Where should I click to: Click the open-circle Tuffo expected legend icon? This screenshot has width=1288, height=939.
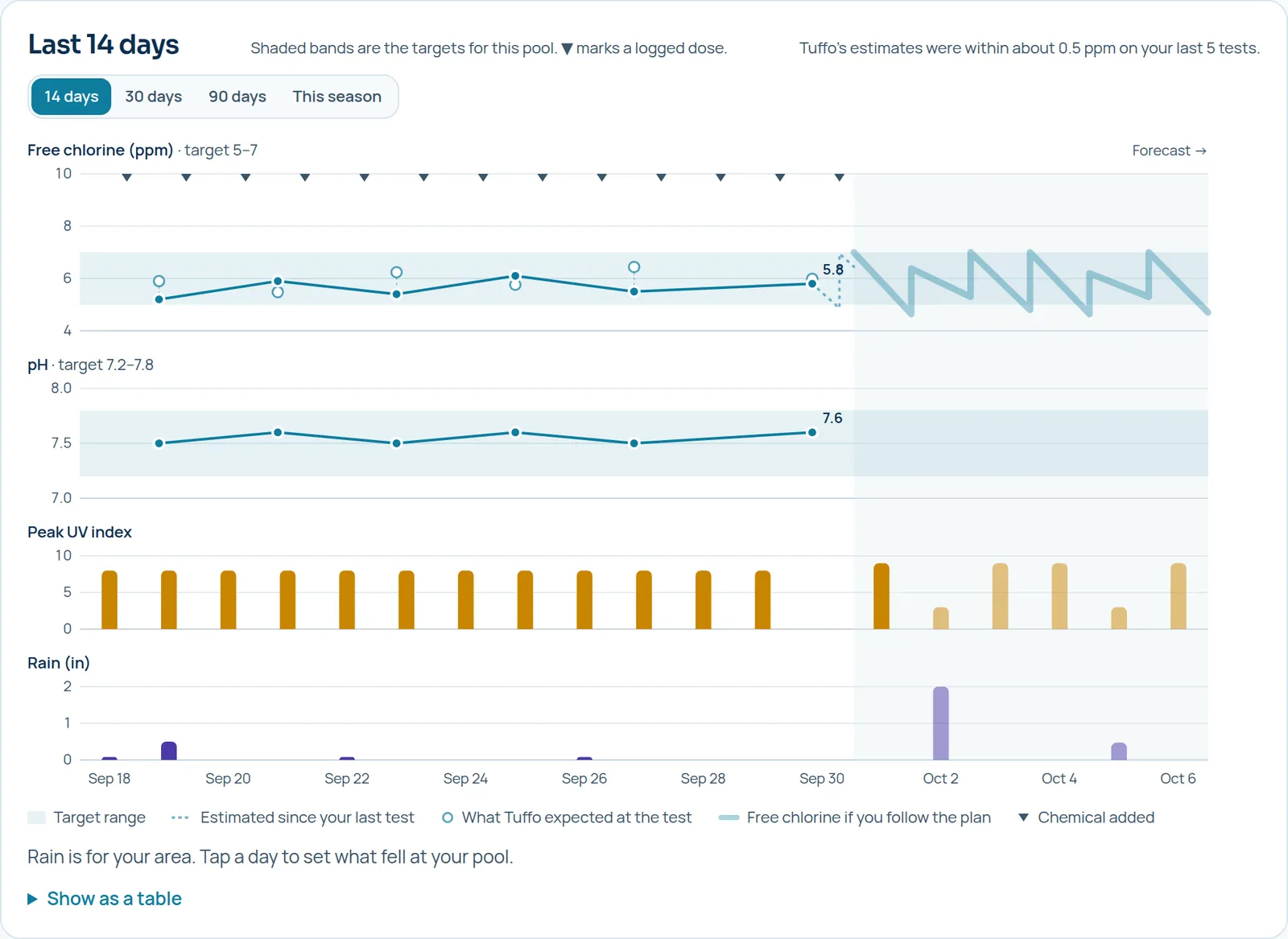click(x=448, y=818)
